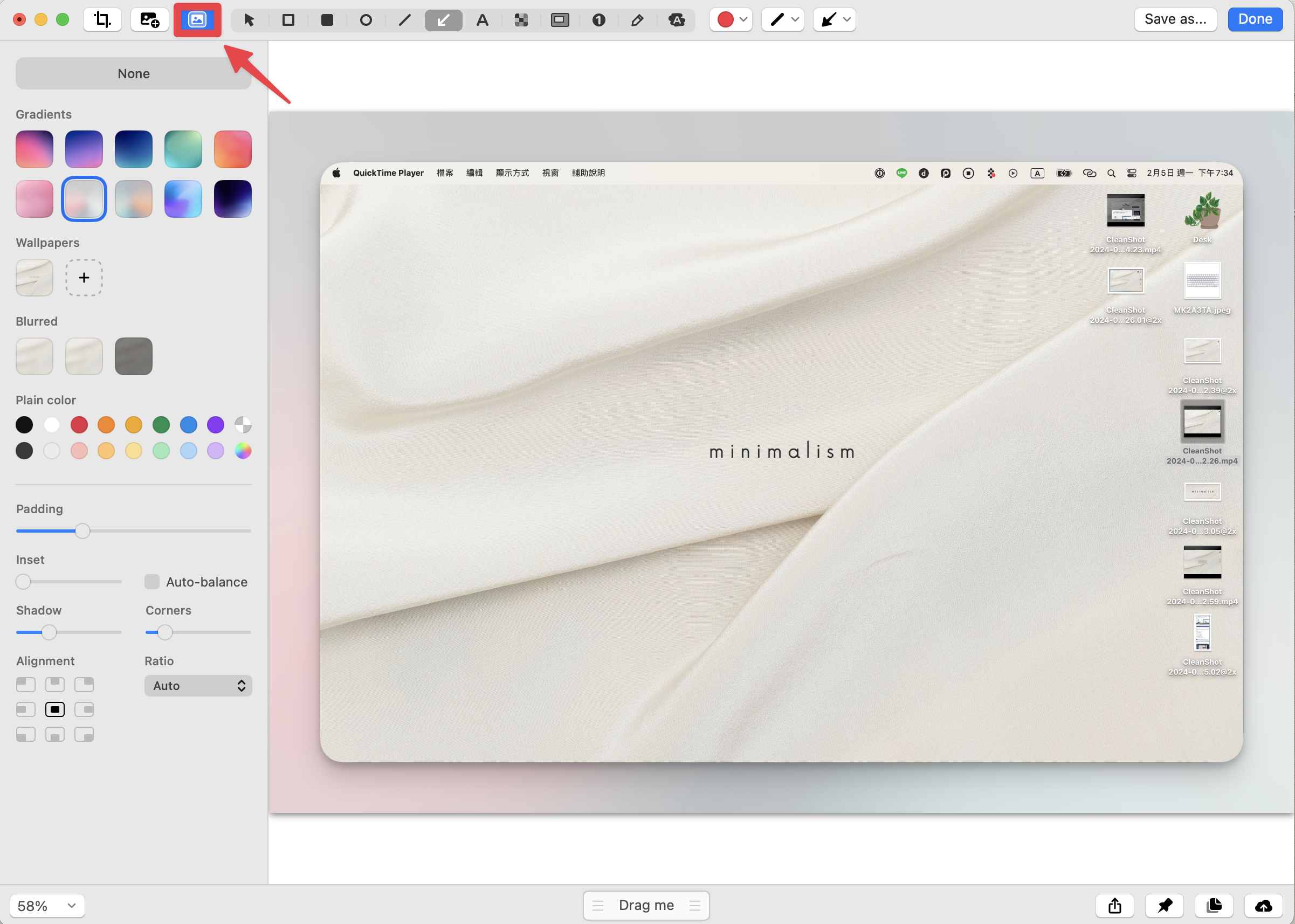Select the purple plain color swatch
This screenshot has height=924, width=1295.
tap(216, 424)
